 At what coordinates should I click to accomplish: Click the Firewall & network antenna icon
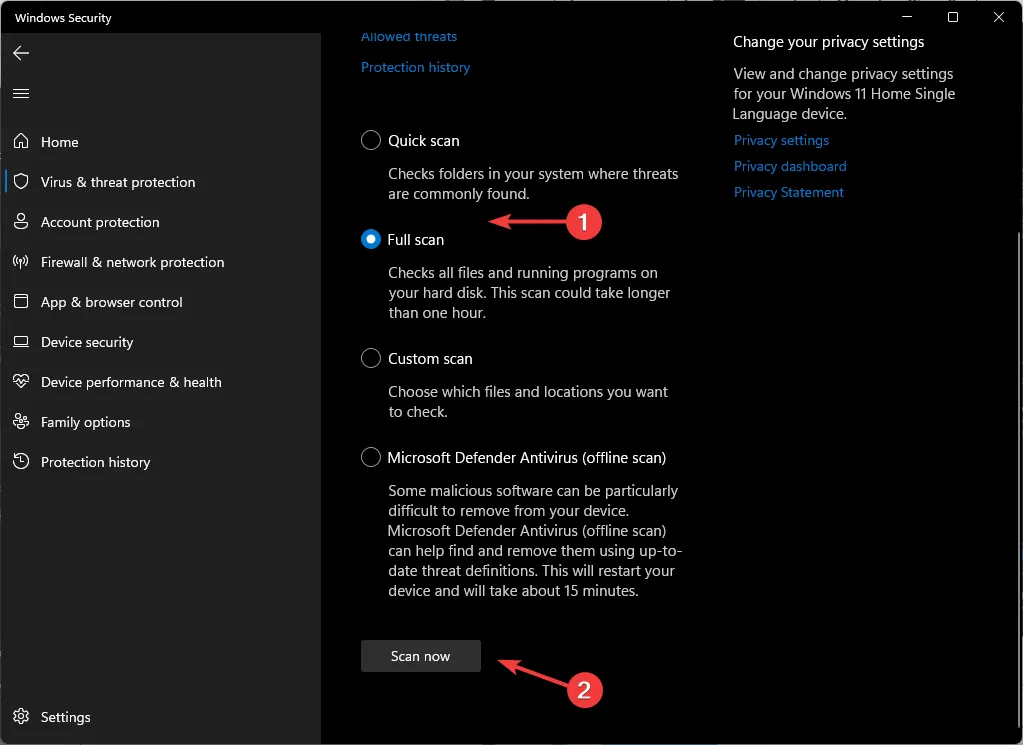21,262
